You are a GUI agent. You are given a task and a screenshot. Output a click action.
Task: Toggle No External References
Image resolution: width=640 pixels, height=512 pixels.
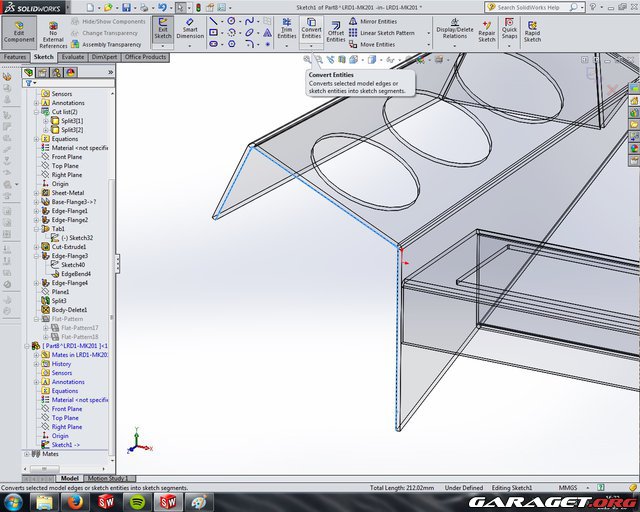[x=53, y=32]
